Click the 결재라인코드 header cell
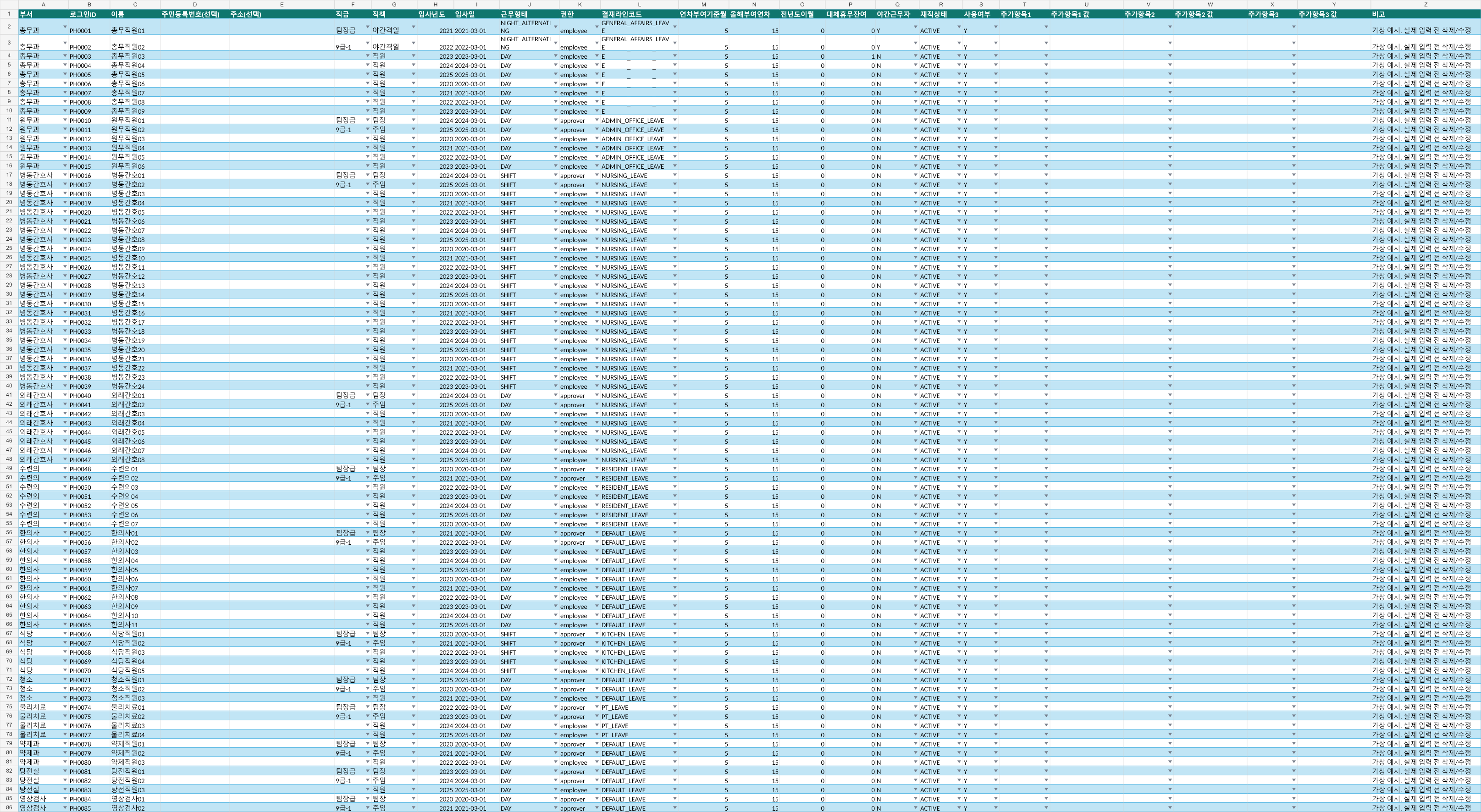 (x=639, y=14)
